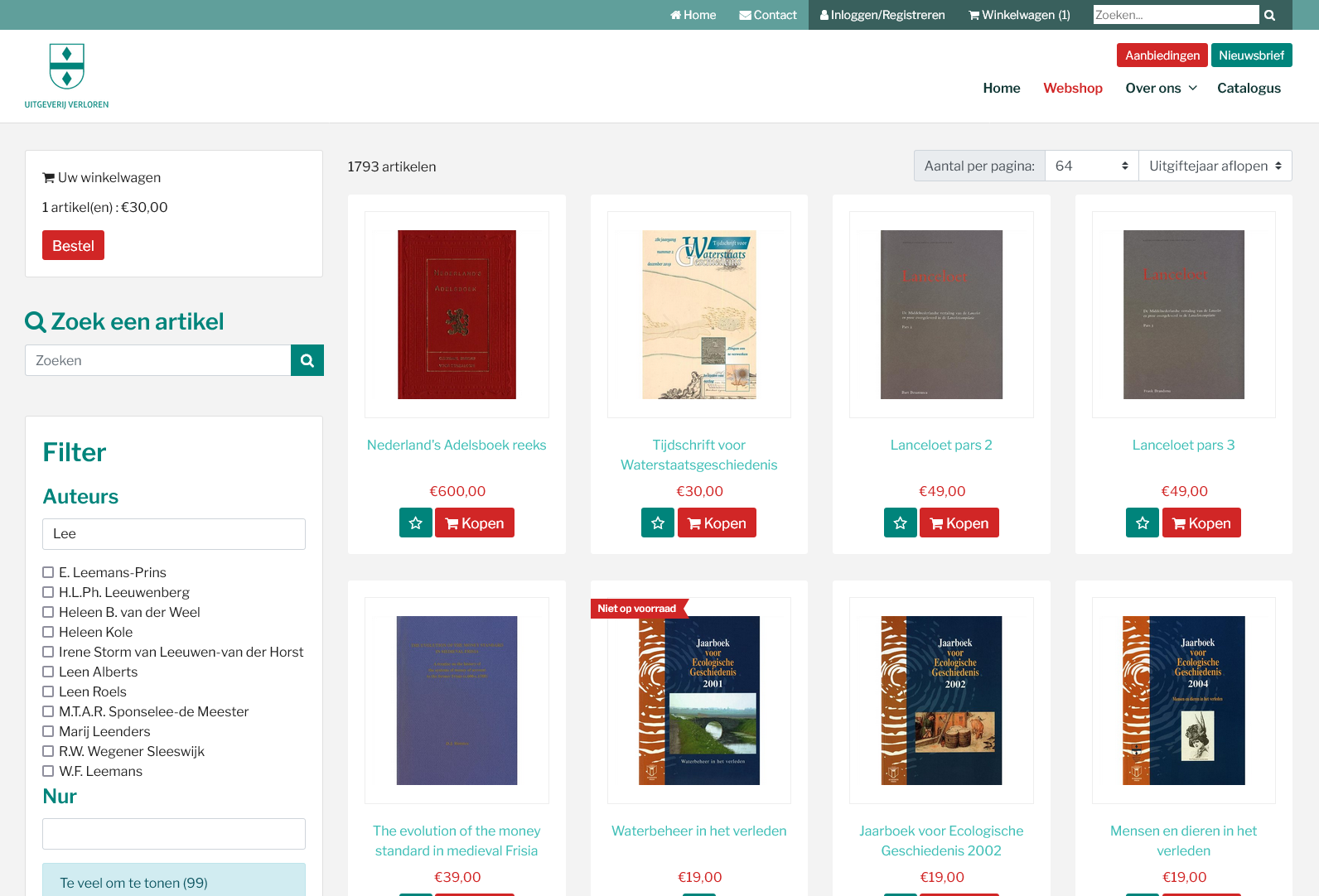Viewport: 1319px width, 896px height.
Task: Open Home in the top teal bar
Action: click(x=693, y=15)
